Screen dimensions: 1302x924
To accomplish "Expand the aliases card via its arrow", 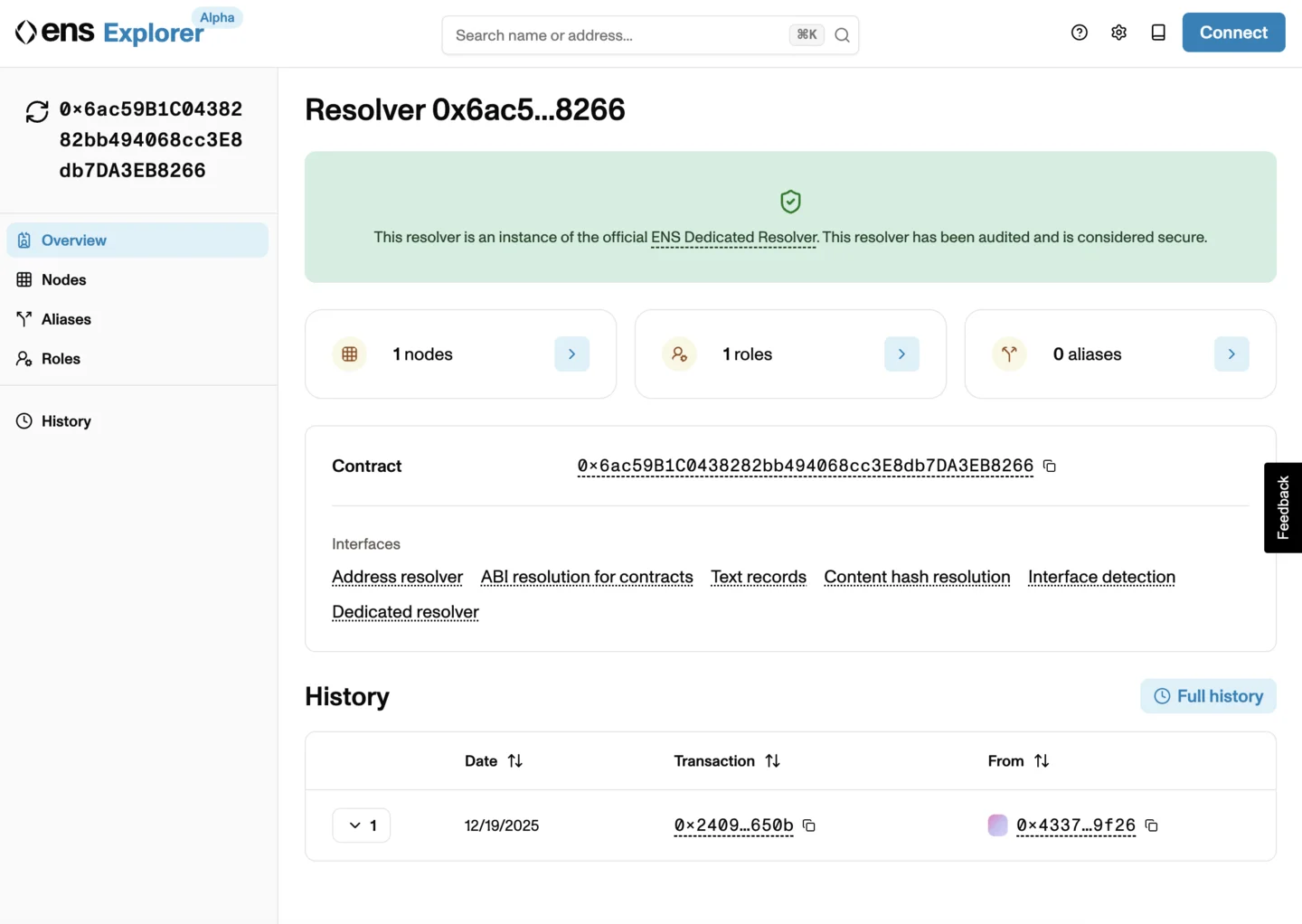I will [1231, 354].
